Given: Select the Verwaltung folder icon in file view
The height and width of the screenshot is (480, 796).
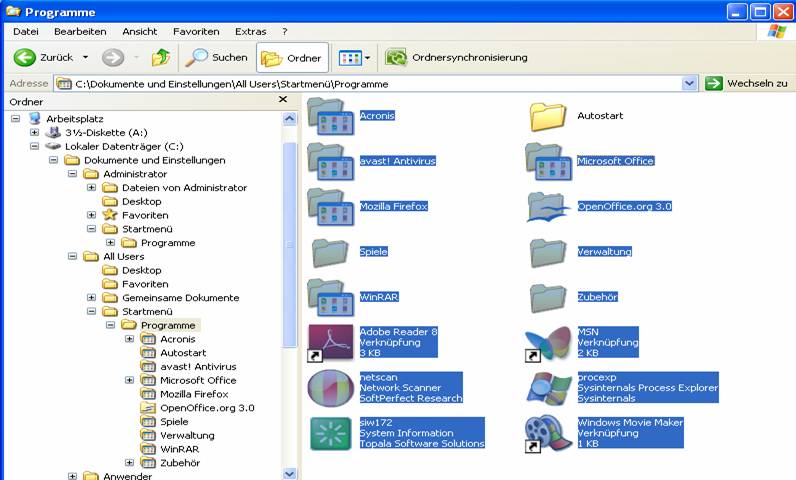Looking at the screenshot, I should pos(548,253).
